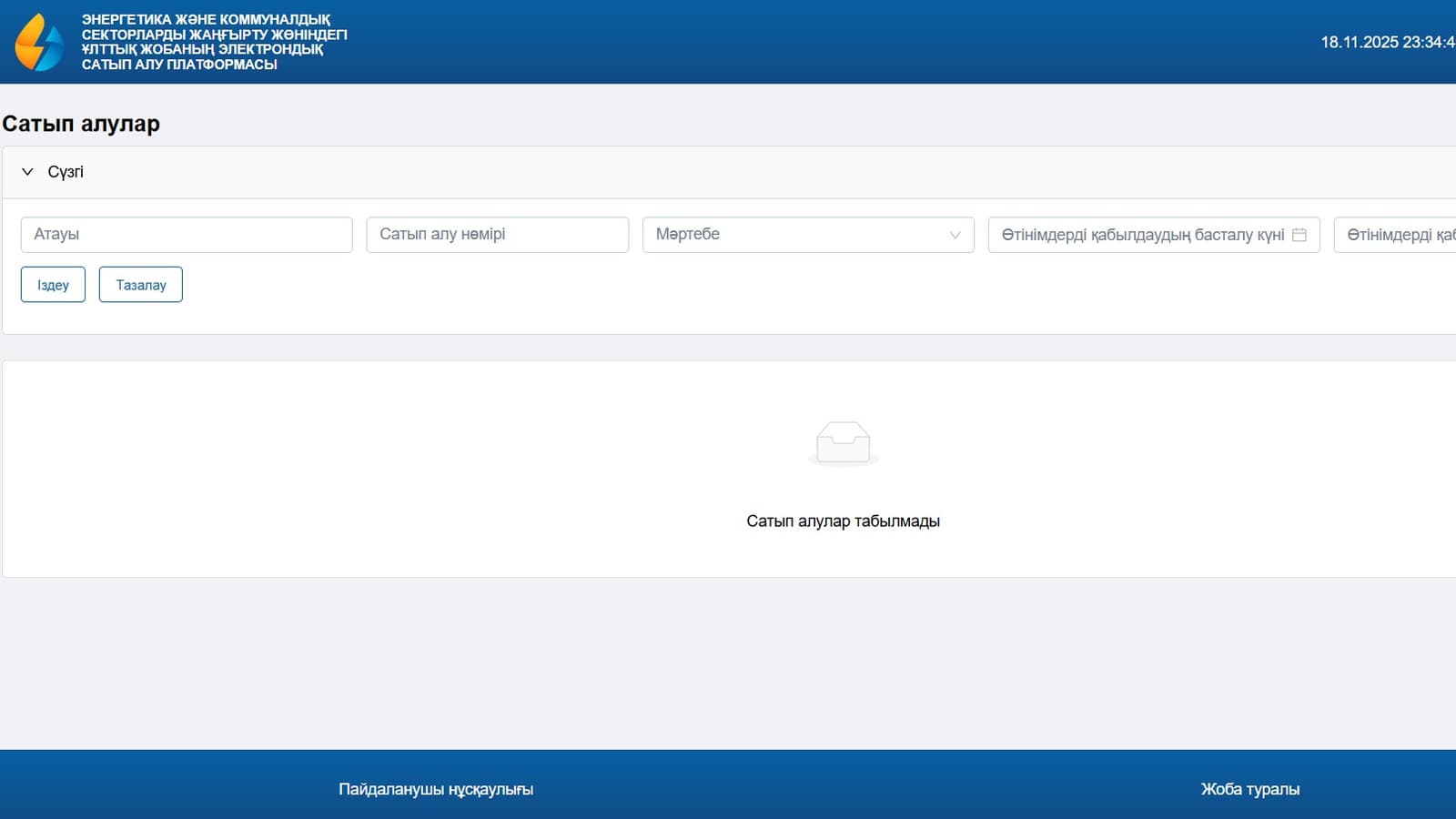Click the Сатып алулар табылмады message
Screen dimensions: 1456x819
(843, 521)
